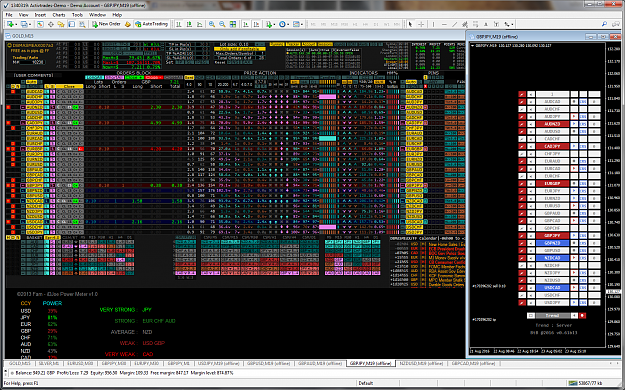Click the CADJPY pair button in GBPJPY panel

tap(552, 146)
